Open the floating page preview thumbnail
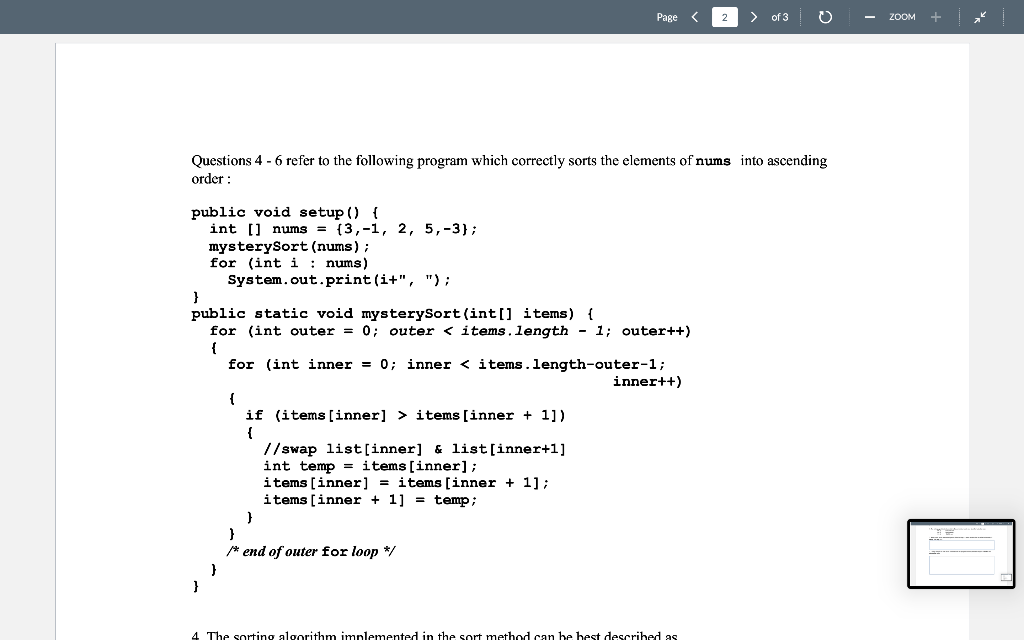Image resolution: width=1024 pixels, height=640 pixels. [960, 553]
